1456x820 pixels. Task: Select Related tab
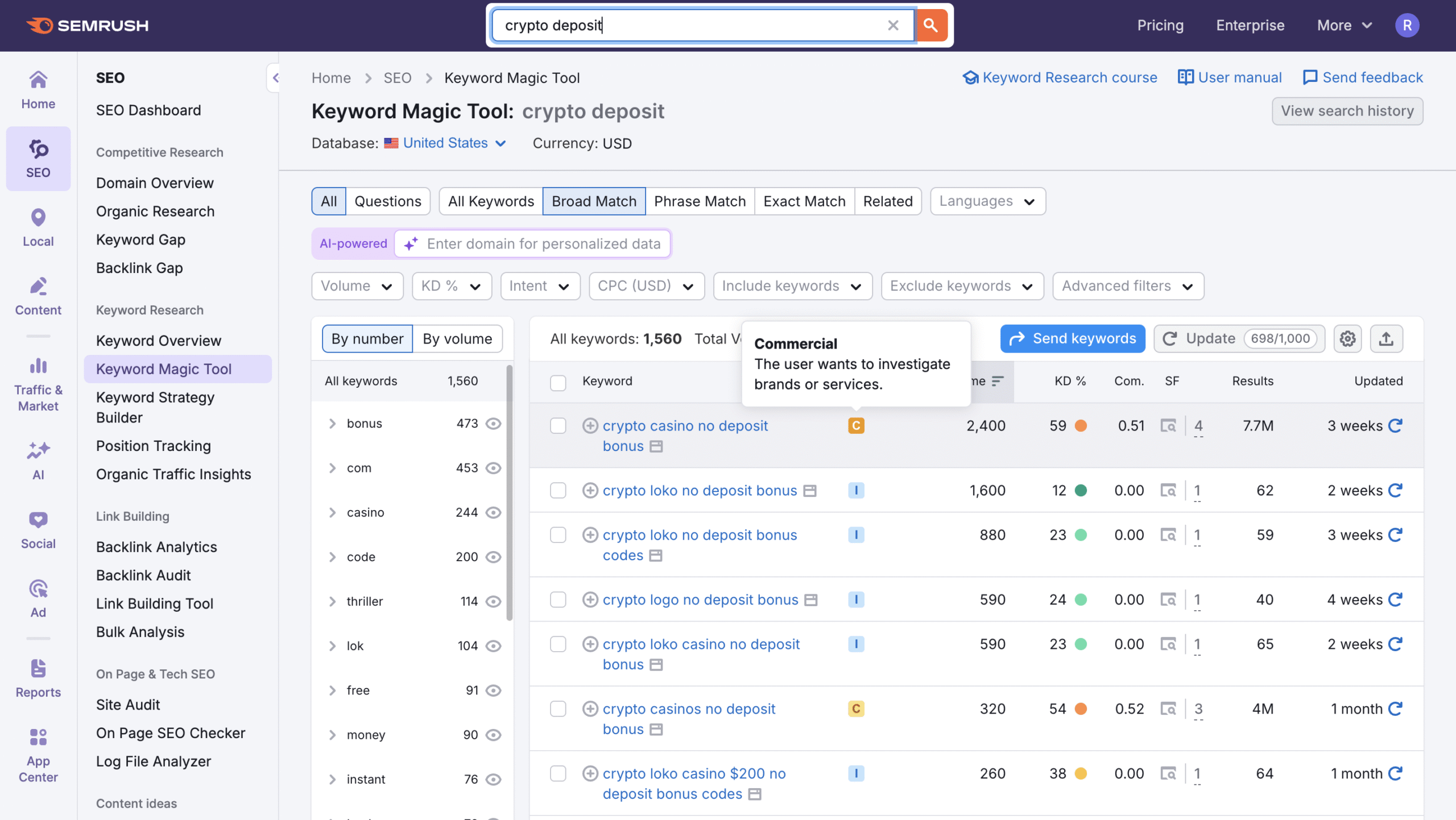[x=887, y=201]
